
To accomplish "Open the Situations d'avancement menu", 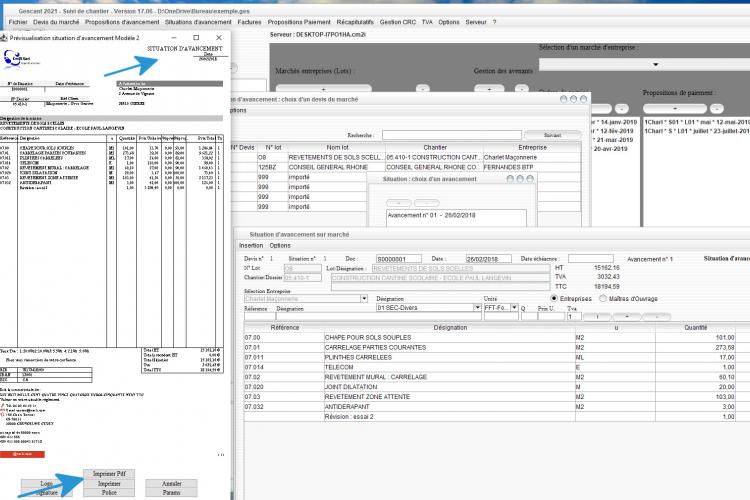I will coord(198,22).
